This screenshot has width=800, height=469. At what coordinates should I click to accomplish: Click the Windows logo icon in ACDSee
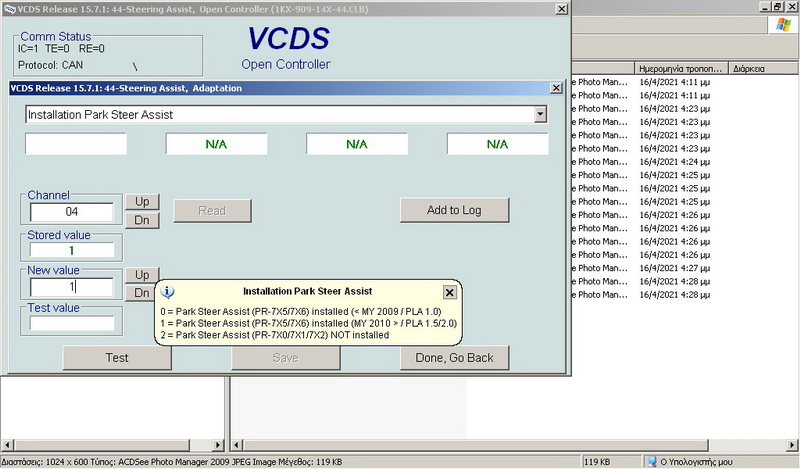coord(783,24)
